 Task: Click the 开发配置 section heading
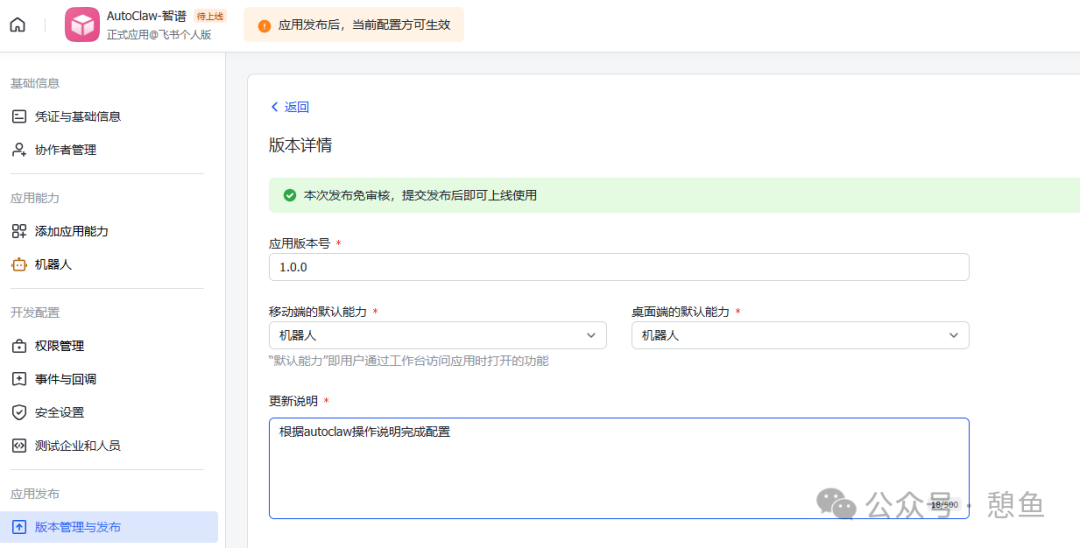pyautogui.click(x=35, y=313)
